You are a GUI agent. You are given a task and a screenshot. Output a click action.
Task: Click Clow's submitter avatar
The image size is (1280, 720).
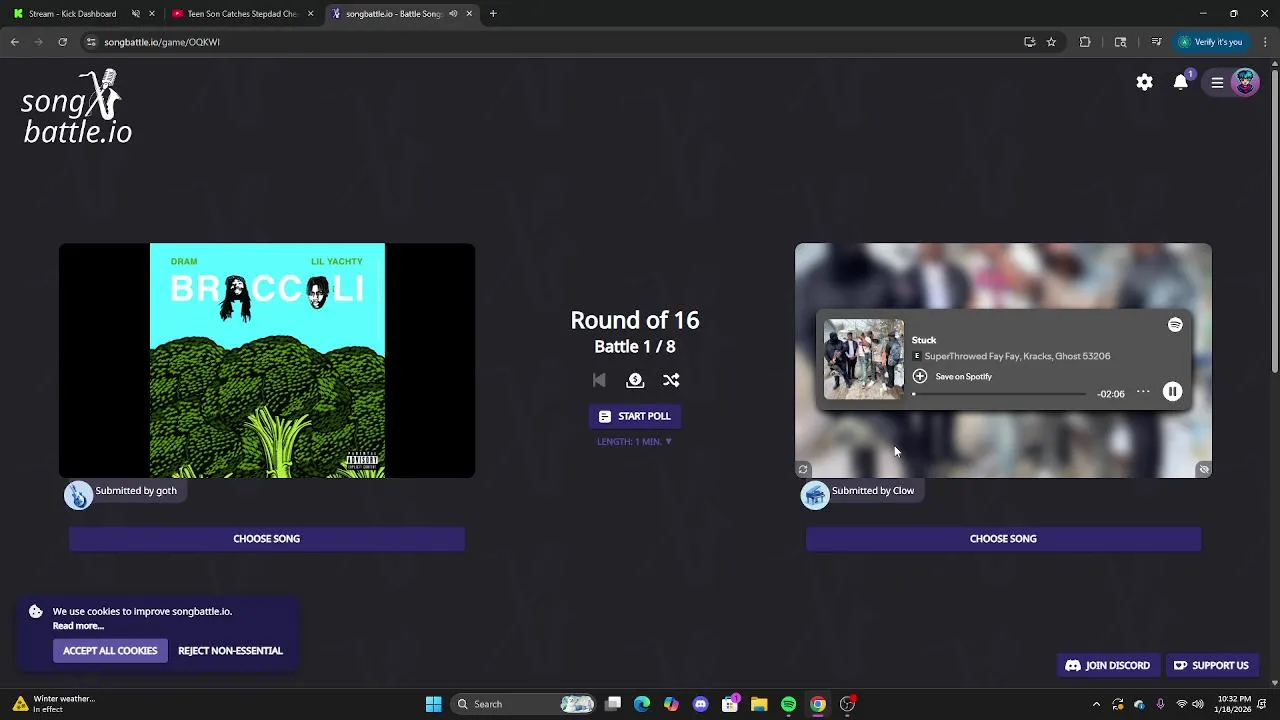(815, 495)
